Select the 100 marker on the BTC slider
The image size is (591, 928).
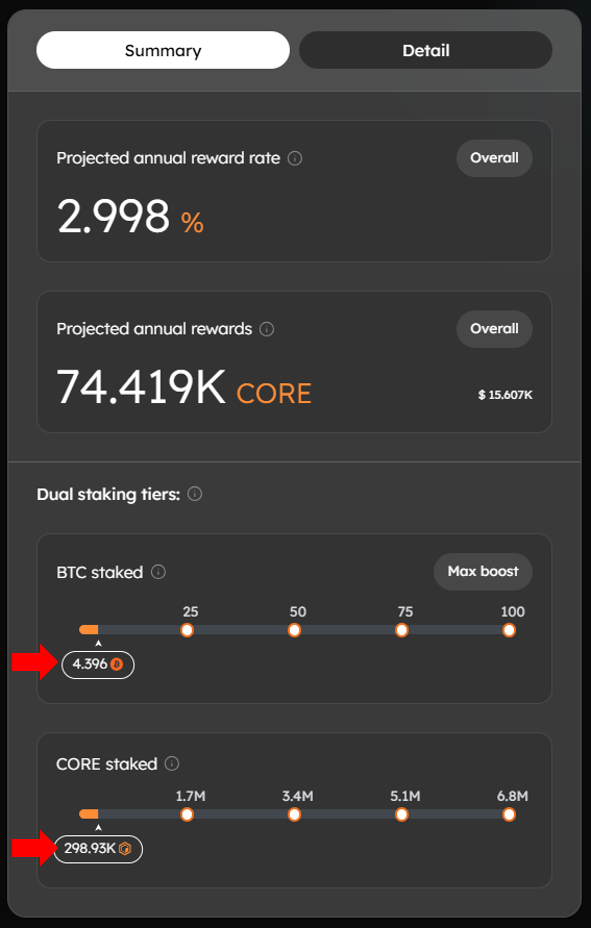pyautogui.click(x=508, y=630)
